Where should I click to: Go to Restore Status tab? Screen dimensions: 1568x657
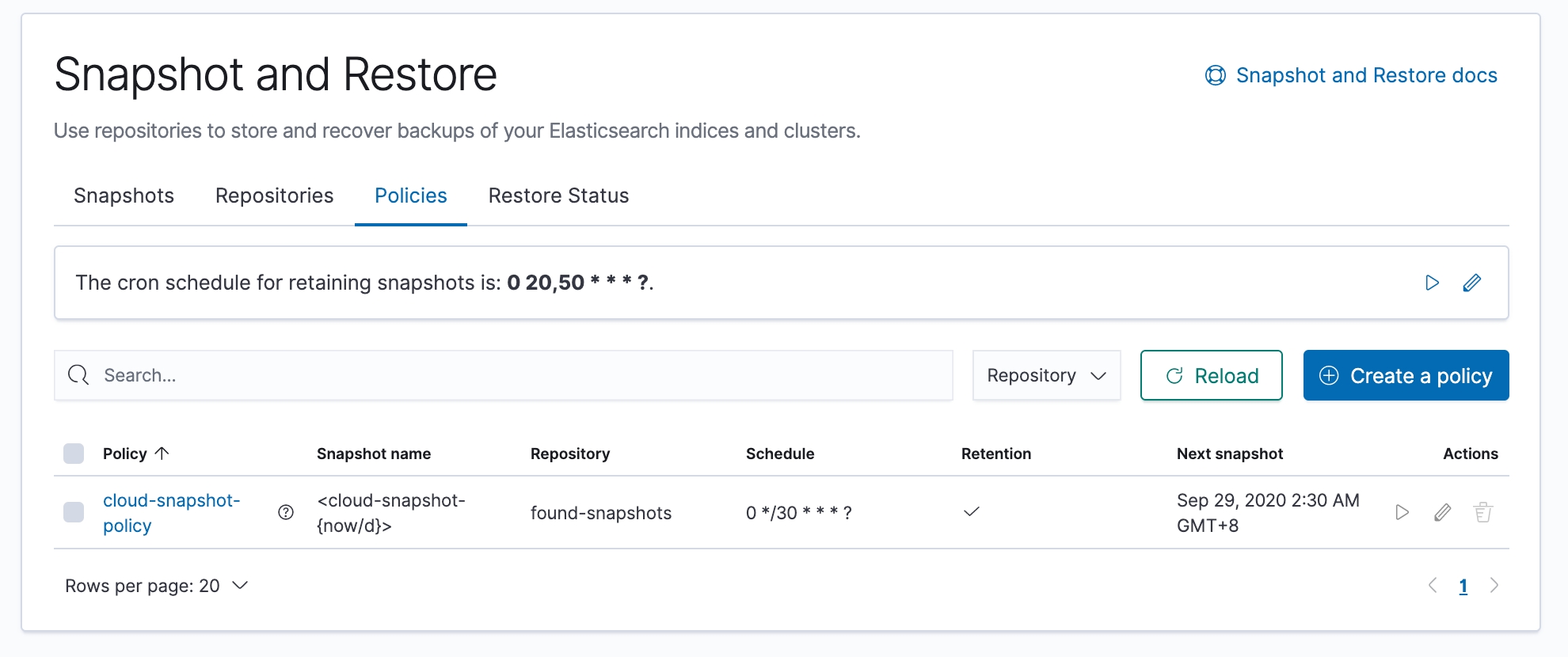tap(558, 196)
